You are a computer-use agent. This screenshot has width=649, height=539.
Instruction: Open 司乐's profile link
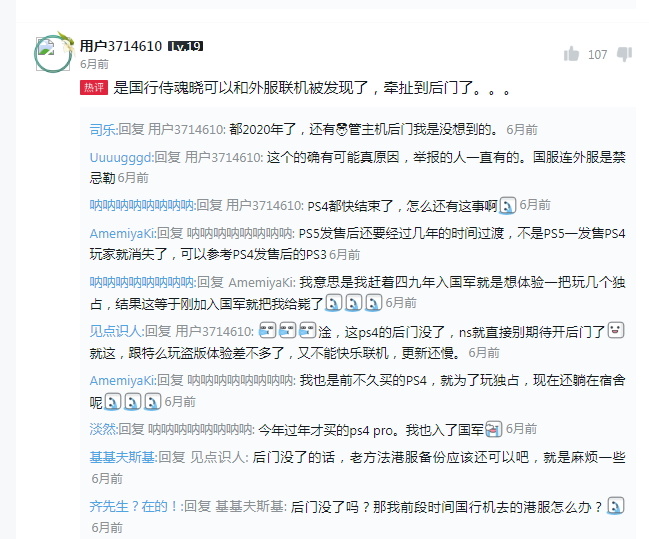click(103, 130)
